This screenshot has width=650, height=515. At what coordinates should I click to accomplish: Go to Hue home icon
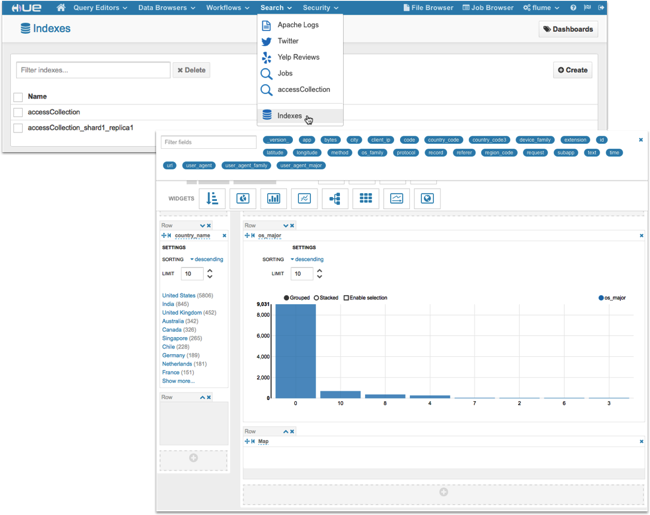click(61, 7)
